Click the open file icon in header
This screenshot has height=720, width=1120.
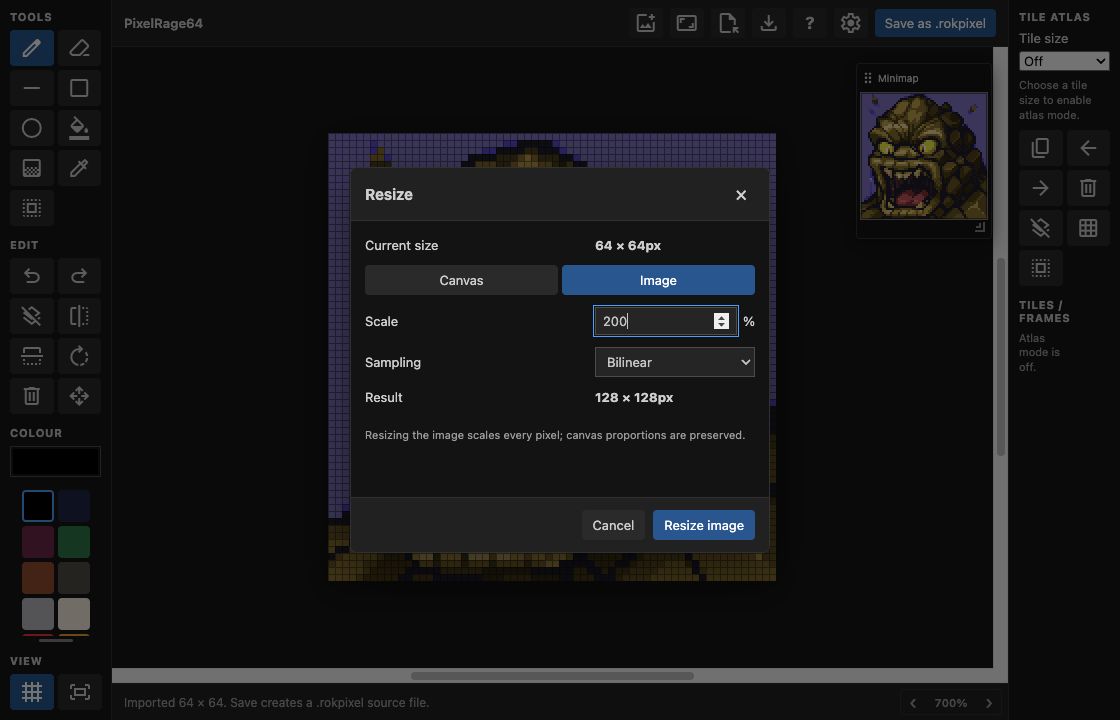[x=728, y=23]
